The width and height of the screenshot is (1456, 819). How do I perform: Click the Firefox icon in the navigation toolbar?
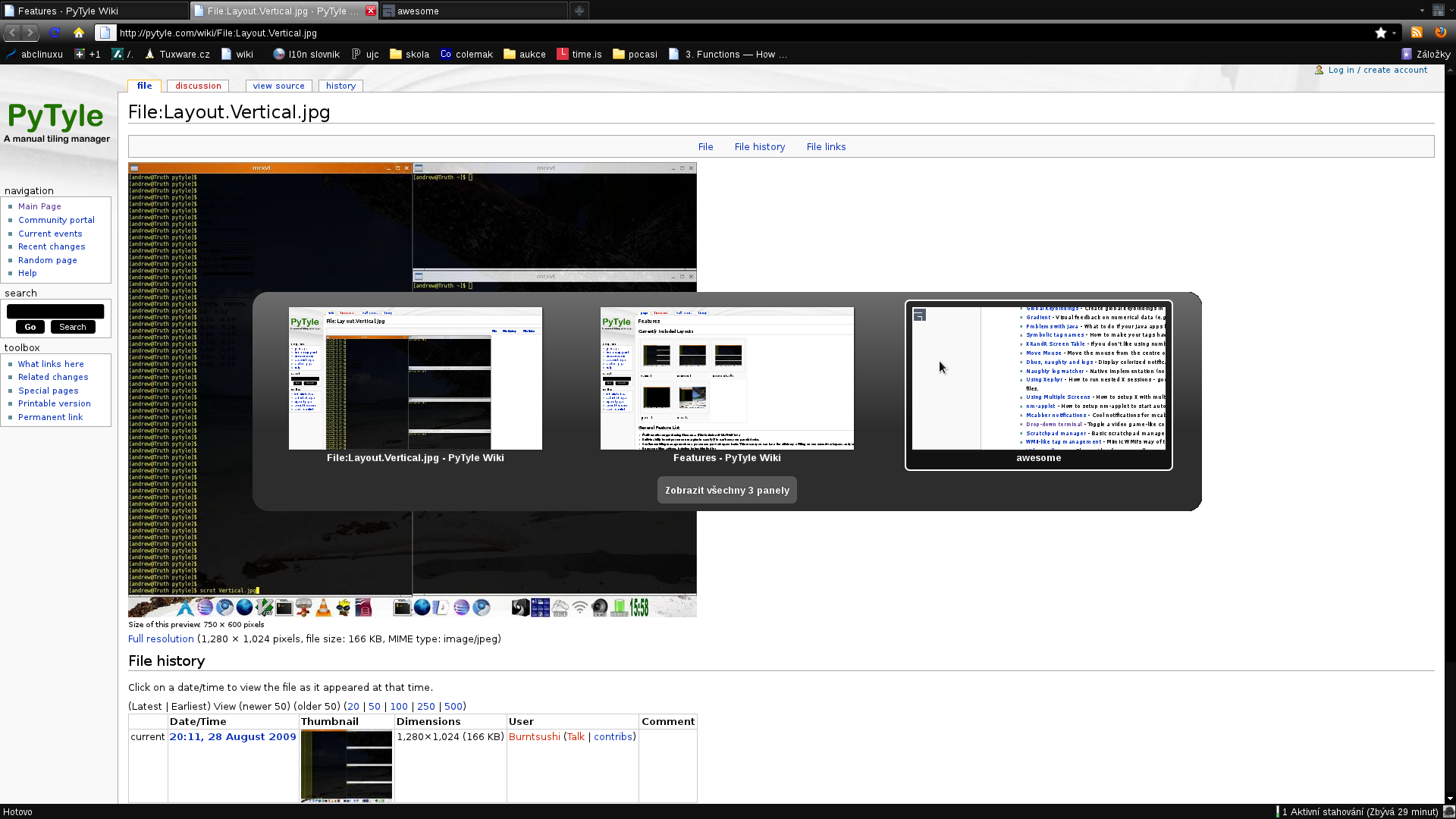tap(1441, 33)
